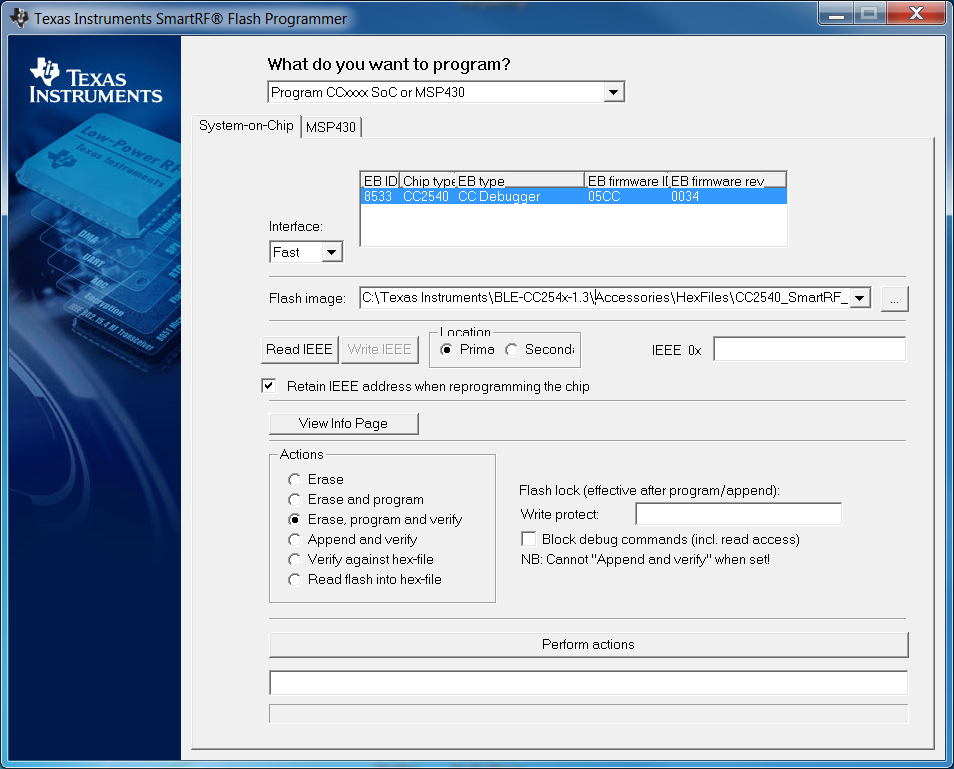
Task: Click the progress bar at bottom
Action: click(588, 714)
